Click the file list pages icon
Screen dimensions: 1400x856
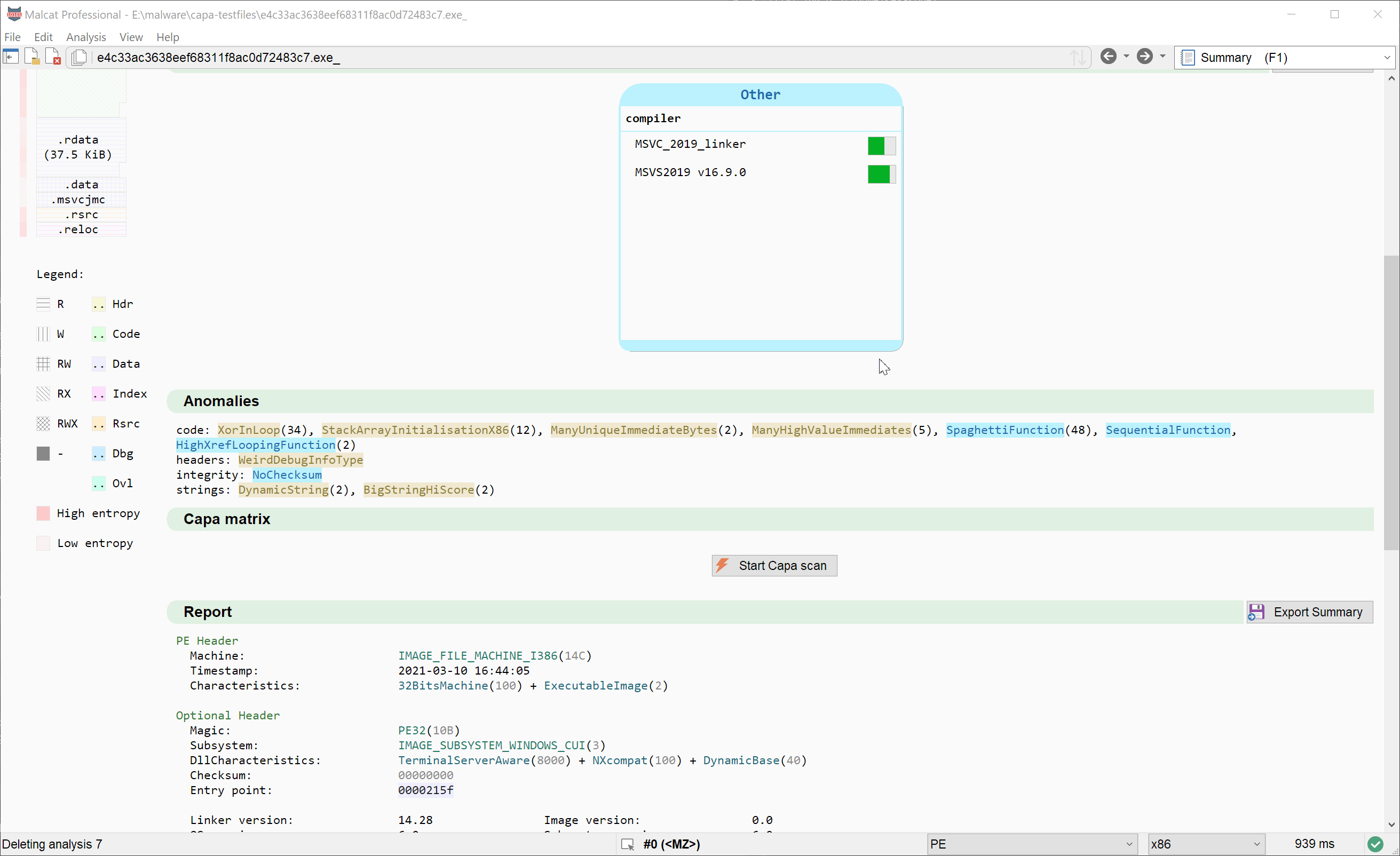click(x=79, y=58)
